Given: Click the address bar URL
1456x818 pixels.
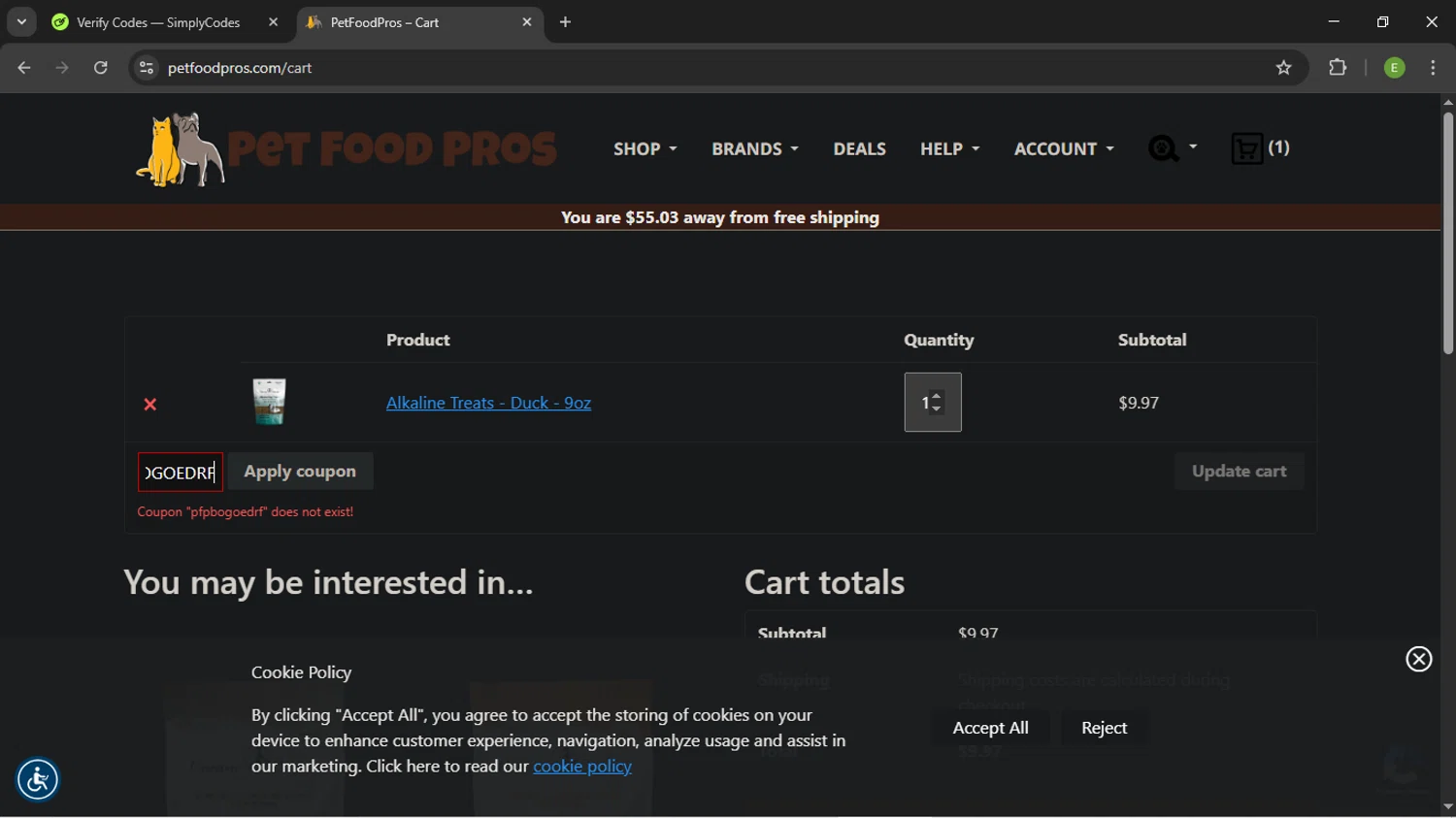Looking at the screenshot, I should [x=240, y=68].
